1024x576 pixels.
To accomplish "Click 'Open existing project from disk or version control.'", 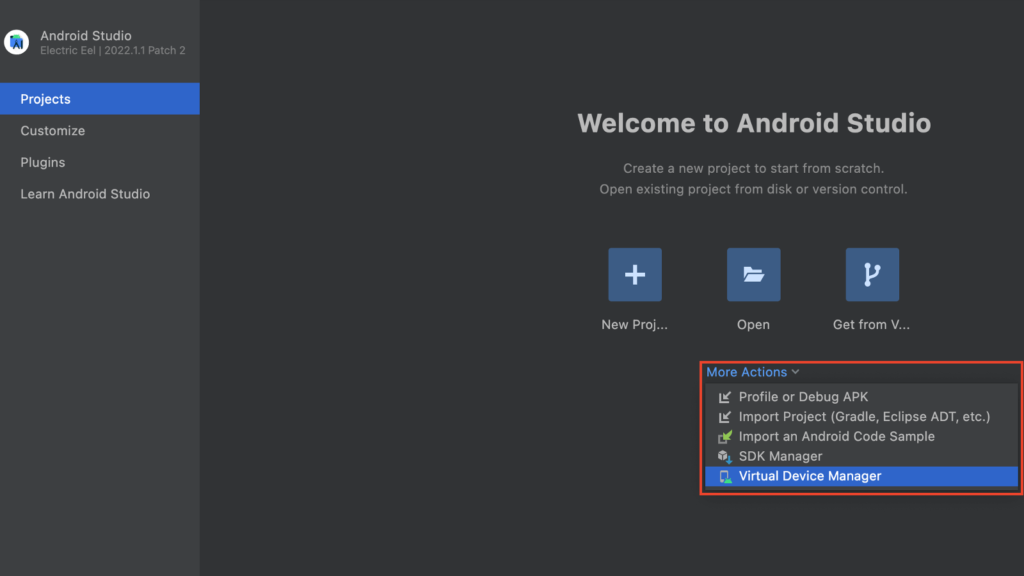I will [753, 189].
